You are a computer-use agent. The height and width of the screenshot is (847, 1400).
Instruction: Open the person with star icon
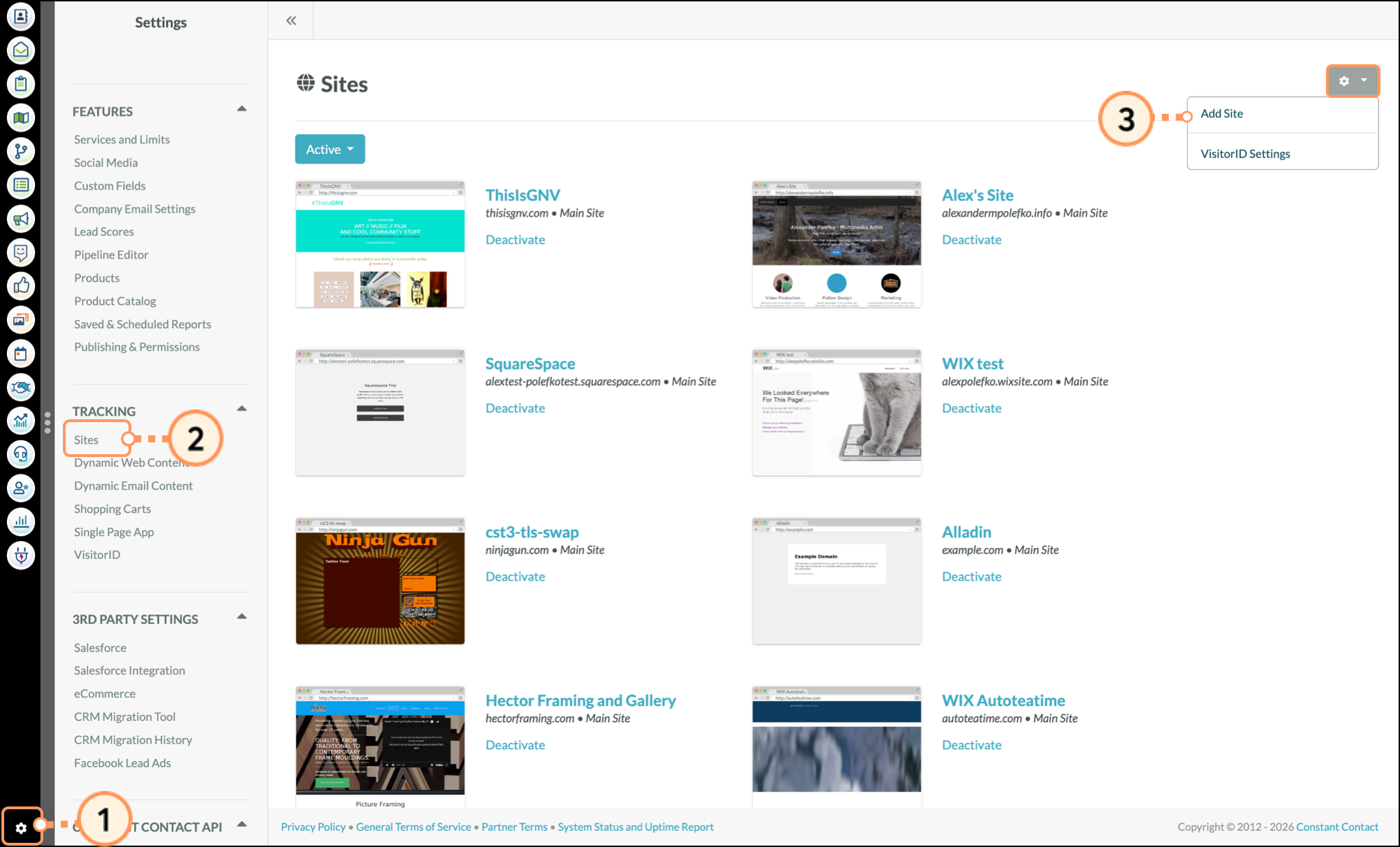point(21,488)
